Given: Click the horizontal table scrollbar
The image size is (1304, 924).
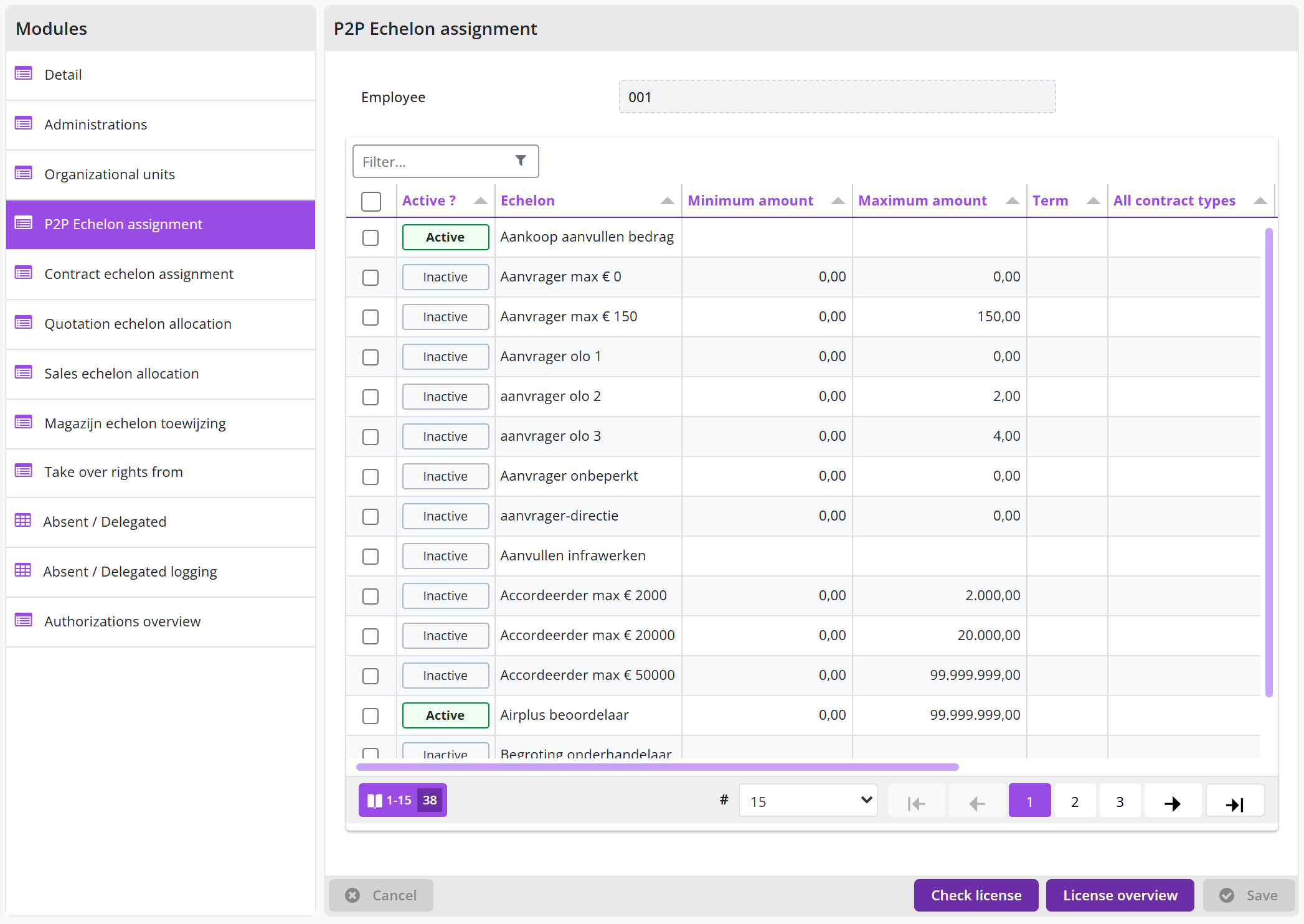Looking at the screenshot, I should tap(657, 767).
